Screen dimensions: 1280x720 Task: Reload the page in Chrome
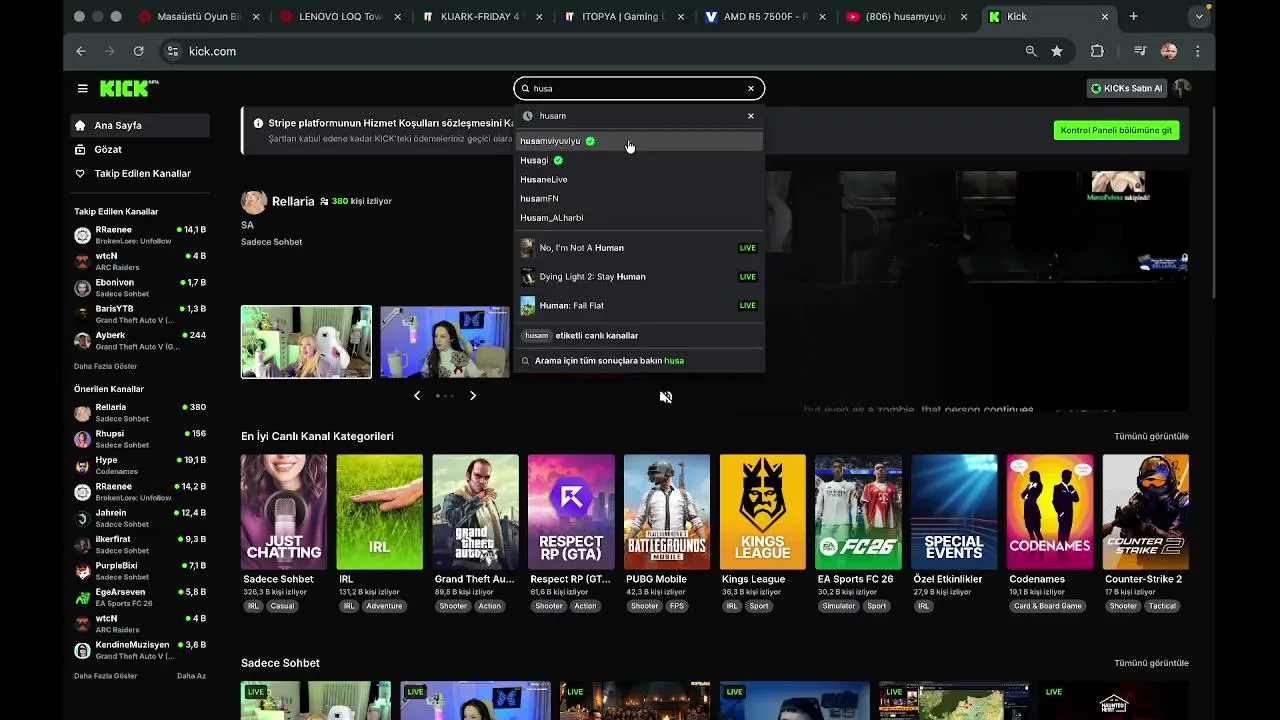click(x=138, y=51)
